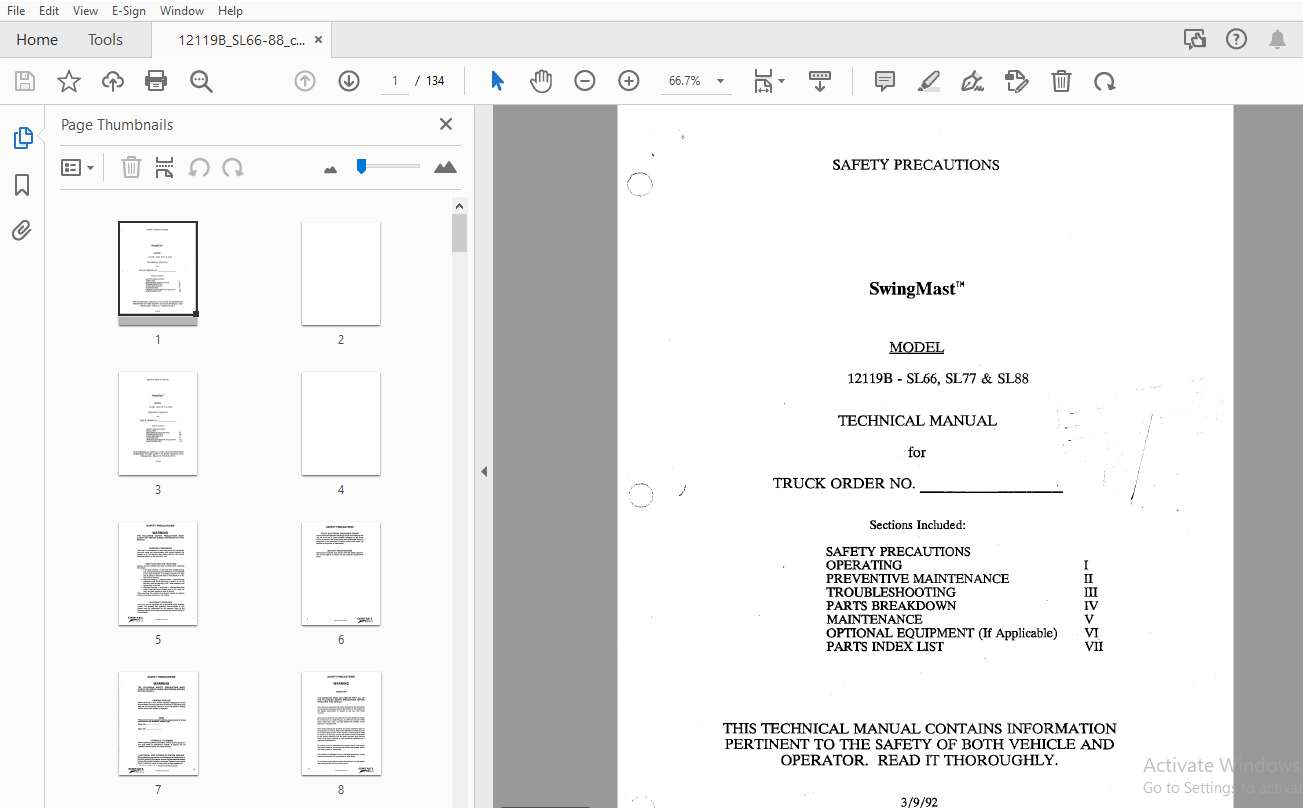Viewport: 1303px width, 808px height.
Task: Click the scrolling mode keyboard icon
Action: (820, 81)
